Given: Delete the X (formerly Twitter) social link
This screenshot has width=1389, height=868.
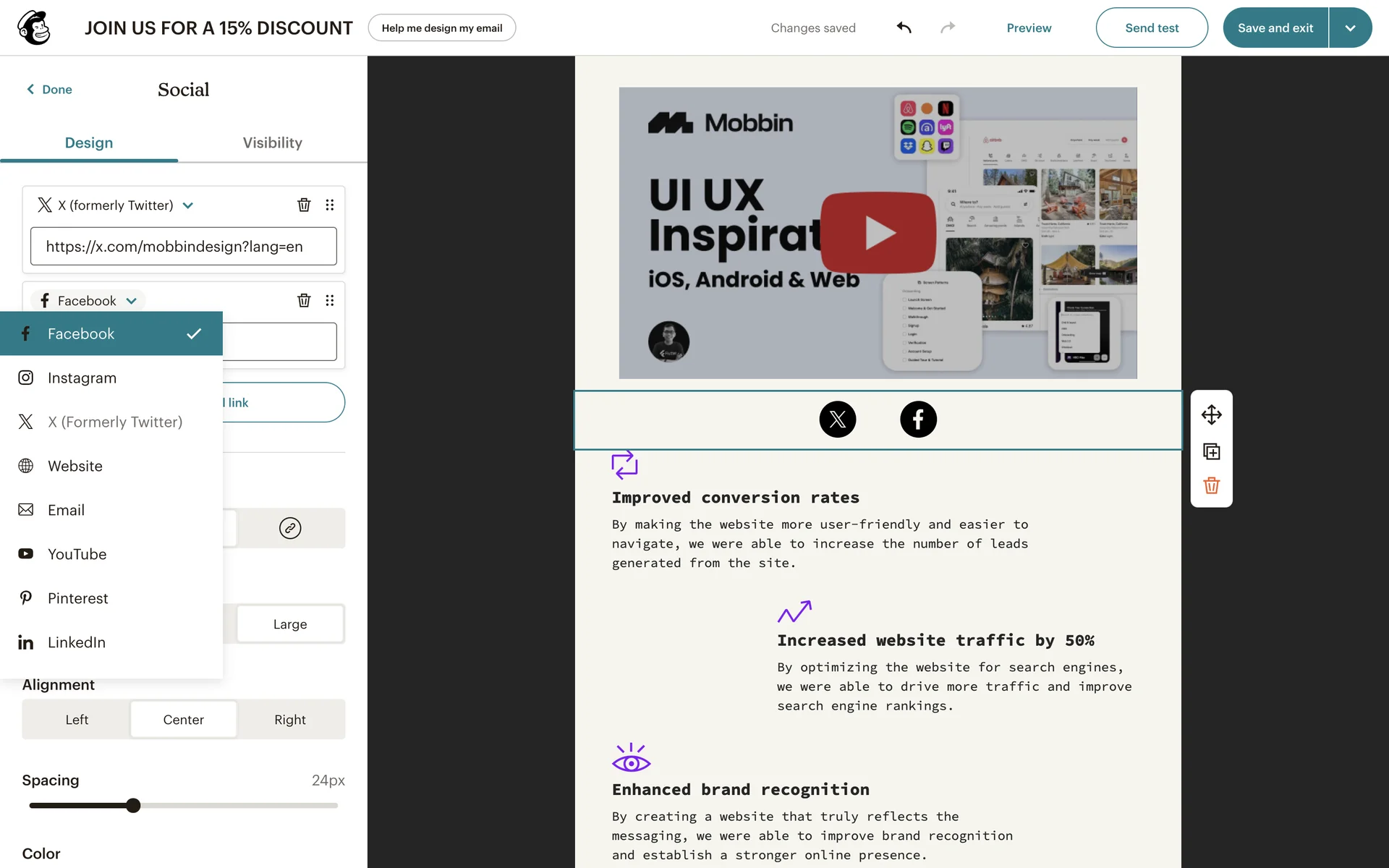Looking at the screenshot, I should coord(304,205).
